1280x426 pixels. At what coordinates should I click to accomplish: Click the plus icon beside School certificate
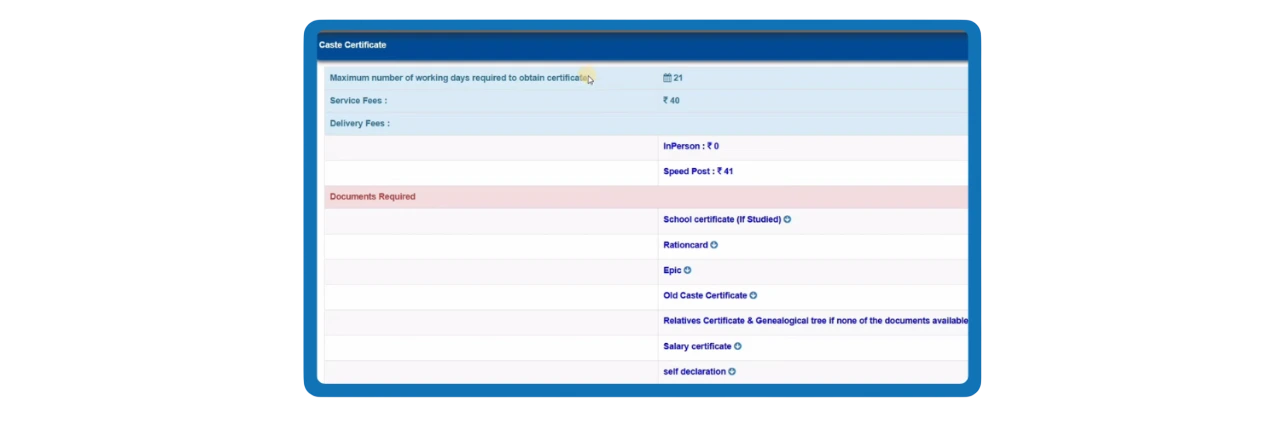[787, 220]
